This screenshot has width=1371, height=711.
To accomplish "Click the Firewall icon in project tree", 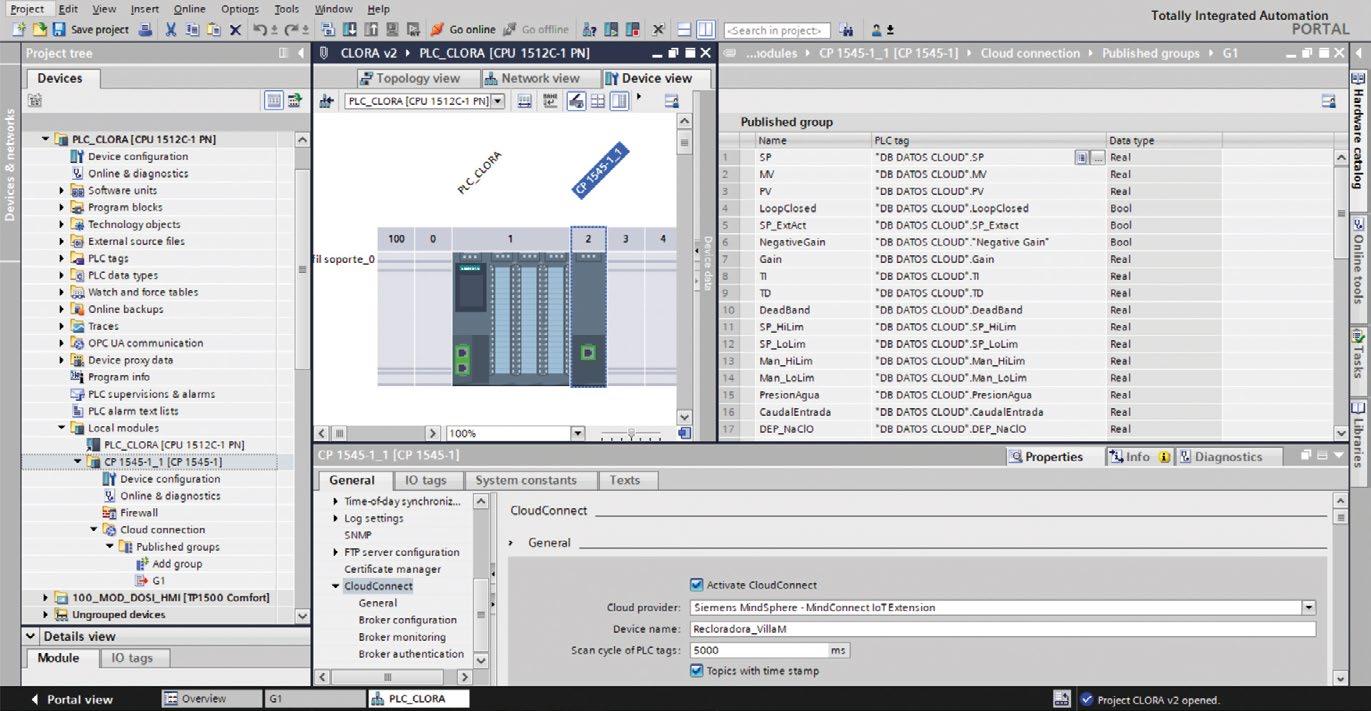I will 110,513.
